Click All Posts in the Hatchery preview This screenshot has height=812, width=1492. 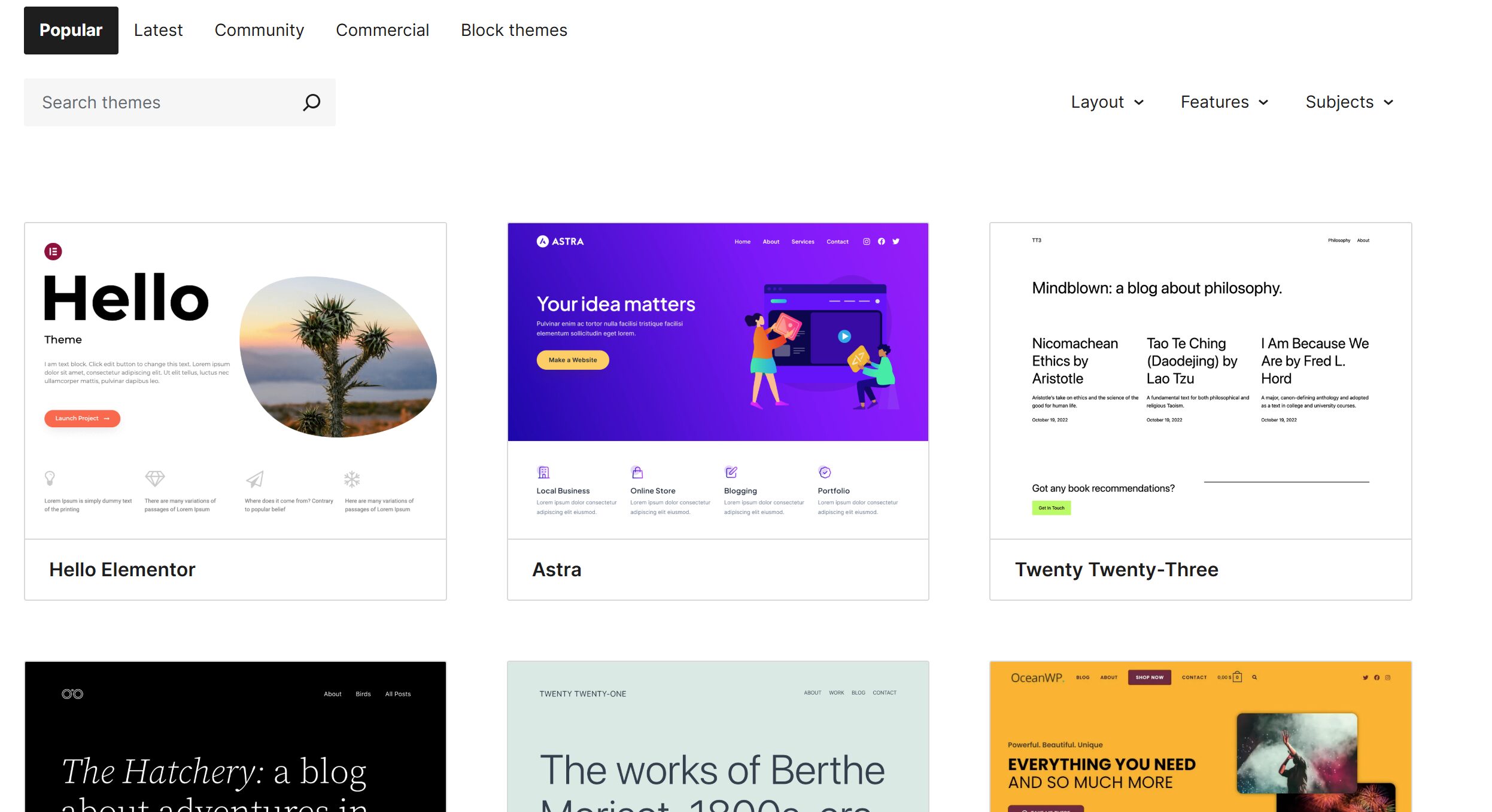pyautogui.click(x=397, y=694)
